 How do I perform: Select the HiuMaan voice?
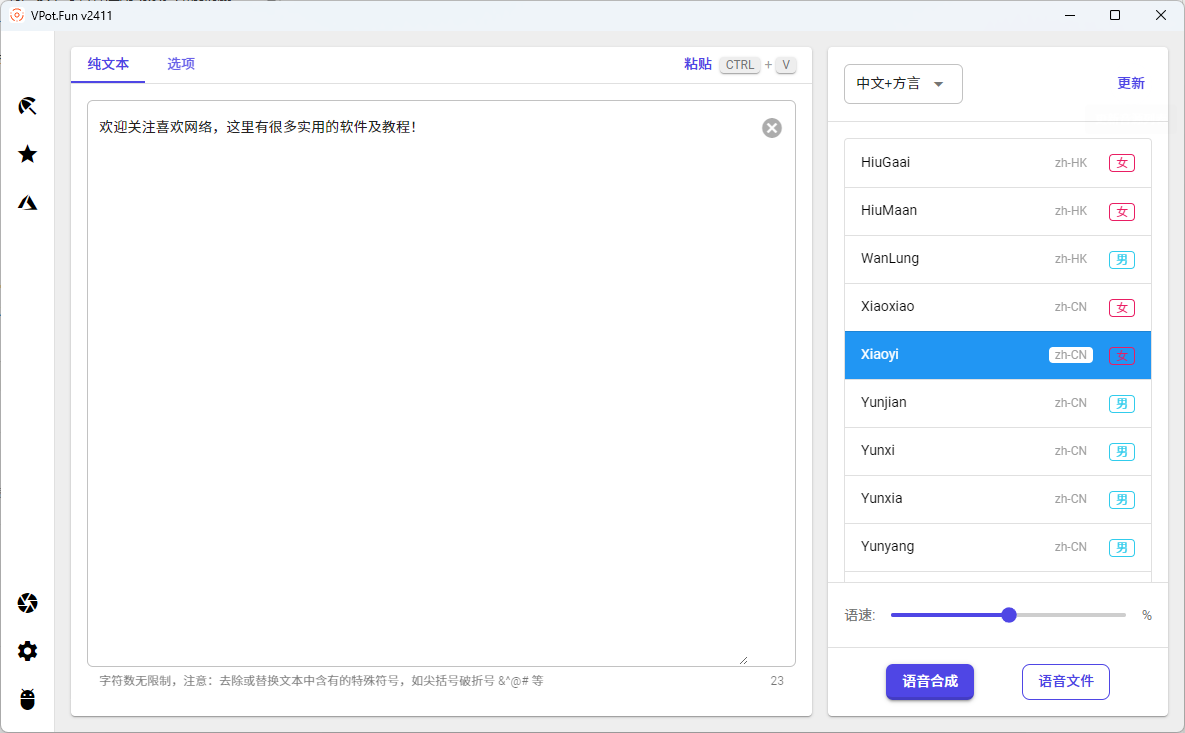point(998,211)
